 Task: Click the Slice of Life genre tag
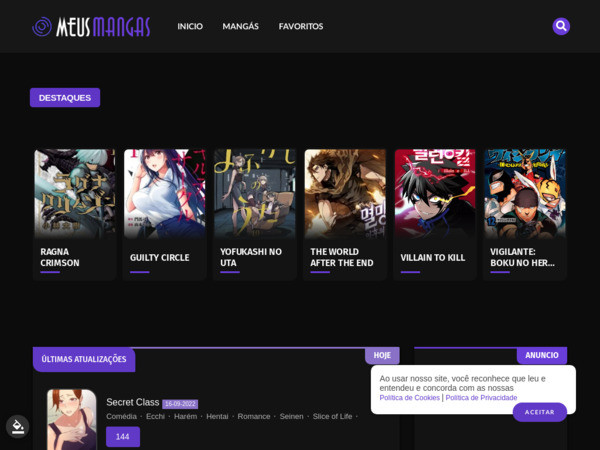[x=333, y=416]
